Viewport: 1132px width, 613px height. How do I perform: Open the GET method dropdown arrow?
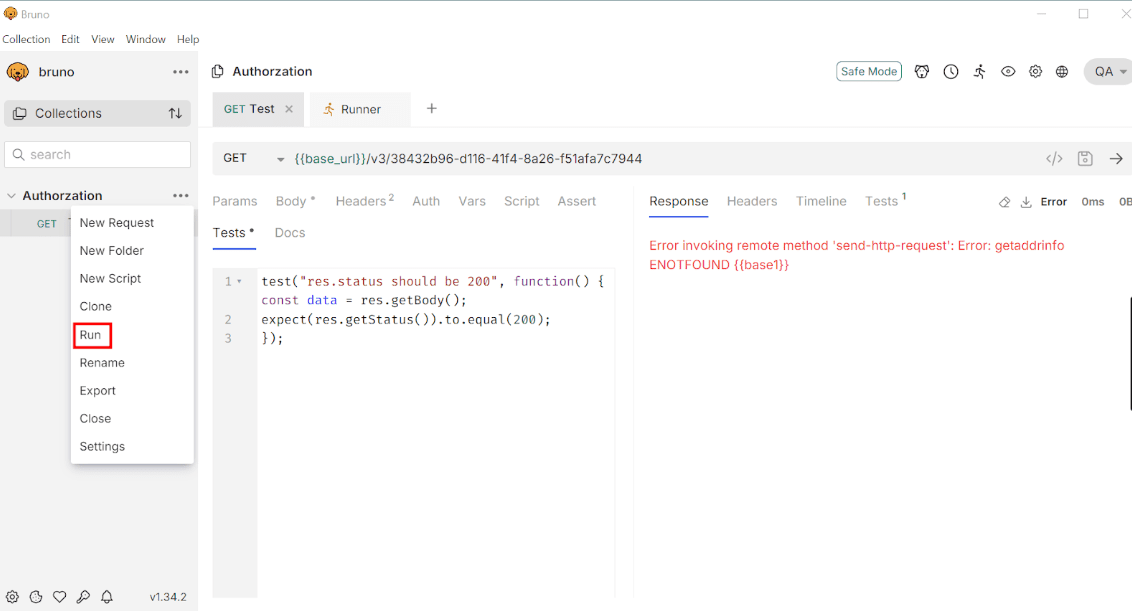coord(280,159)
